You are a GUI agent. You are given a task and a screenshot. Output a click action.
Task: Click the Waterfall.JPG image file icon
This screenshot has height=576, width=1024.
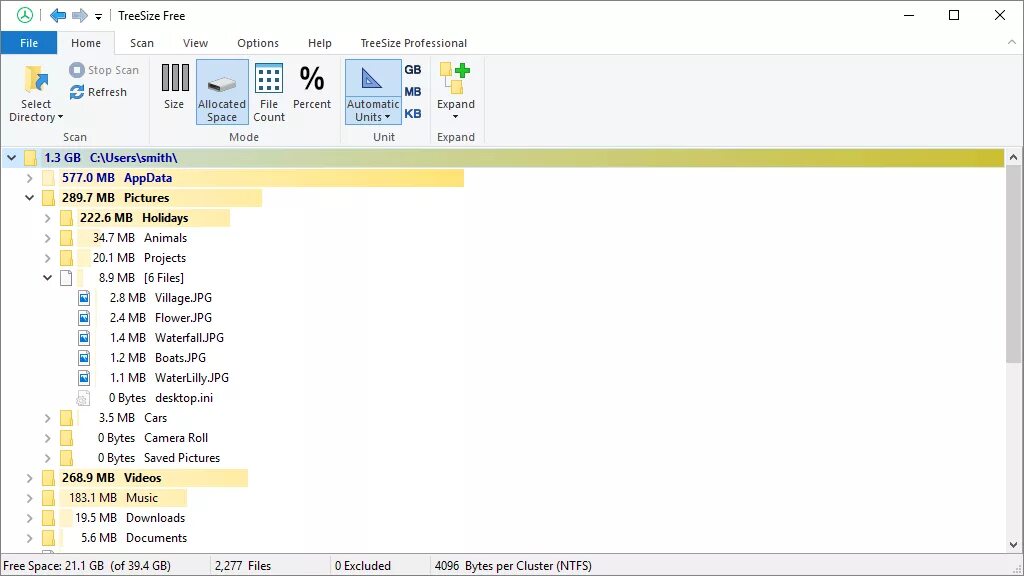[84, 338]
